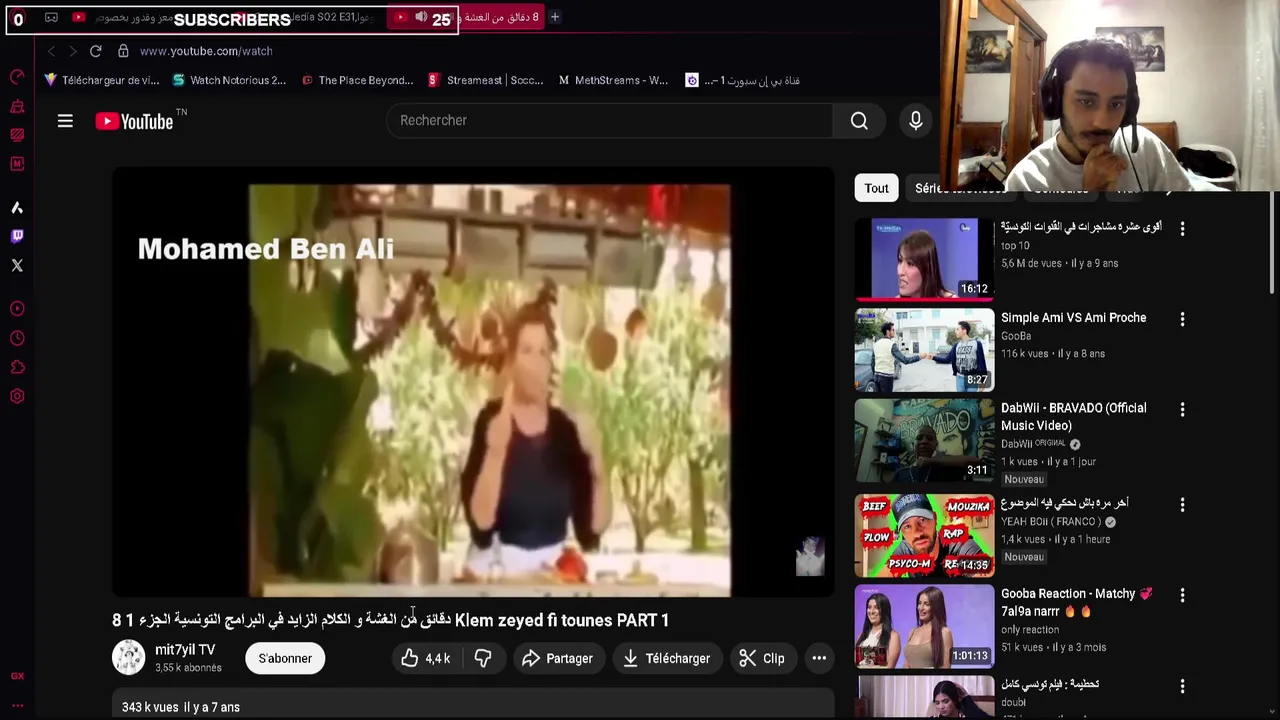Start voice search with the microphone
The image size is (1280, 720).
[916, 121]
